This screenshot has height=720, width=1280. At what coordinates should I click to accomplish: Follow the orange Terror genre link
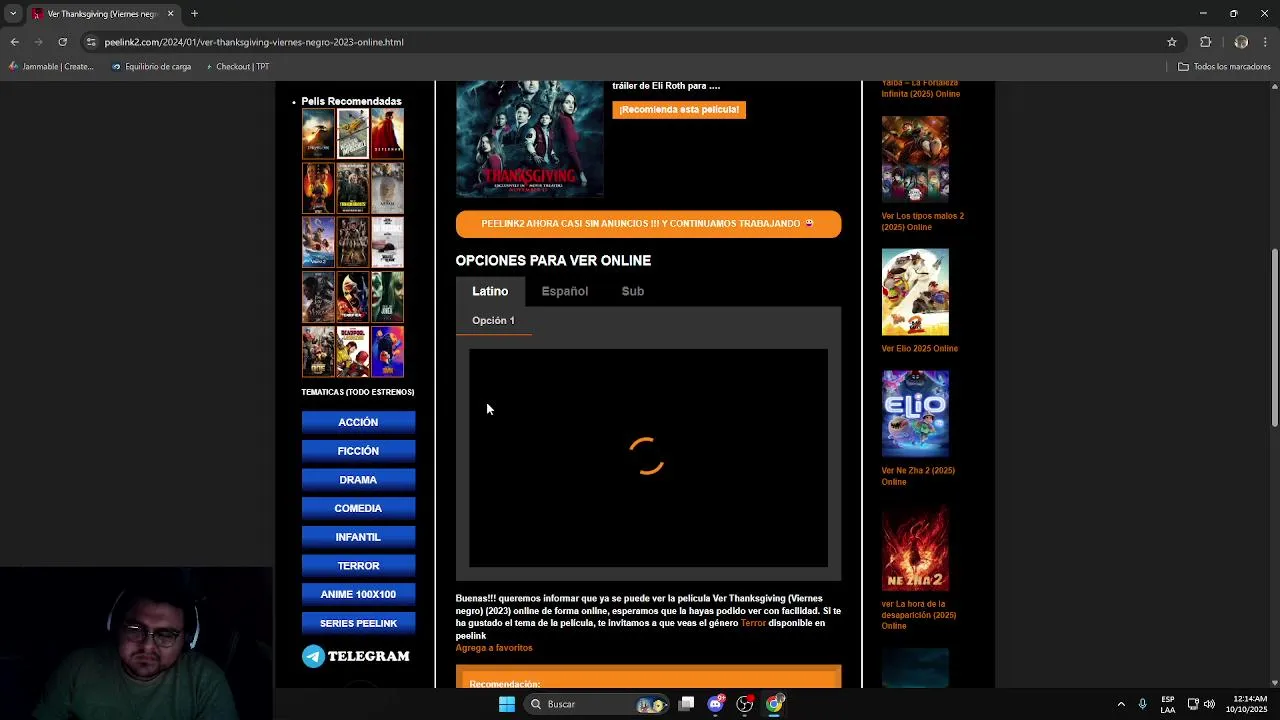pos(753,623)
